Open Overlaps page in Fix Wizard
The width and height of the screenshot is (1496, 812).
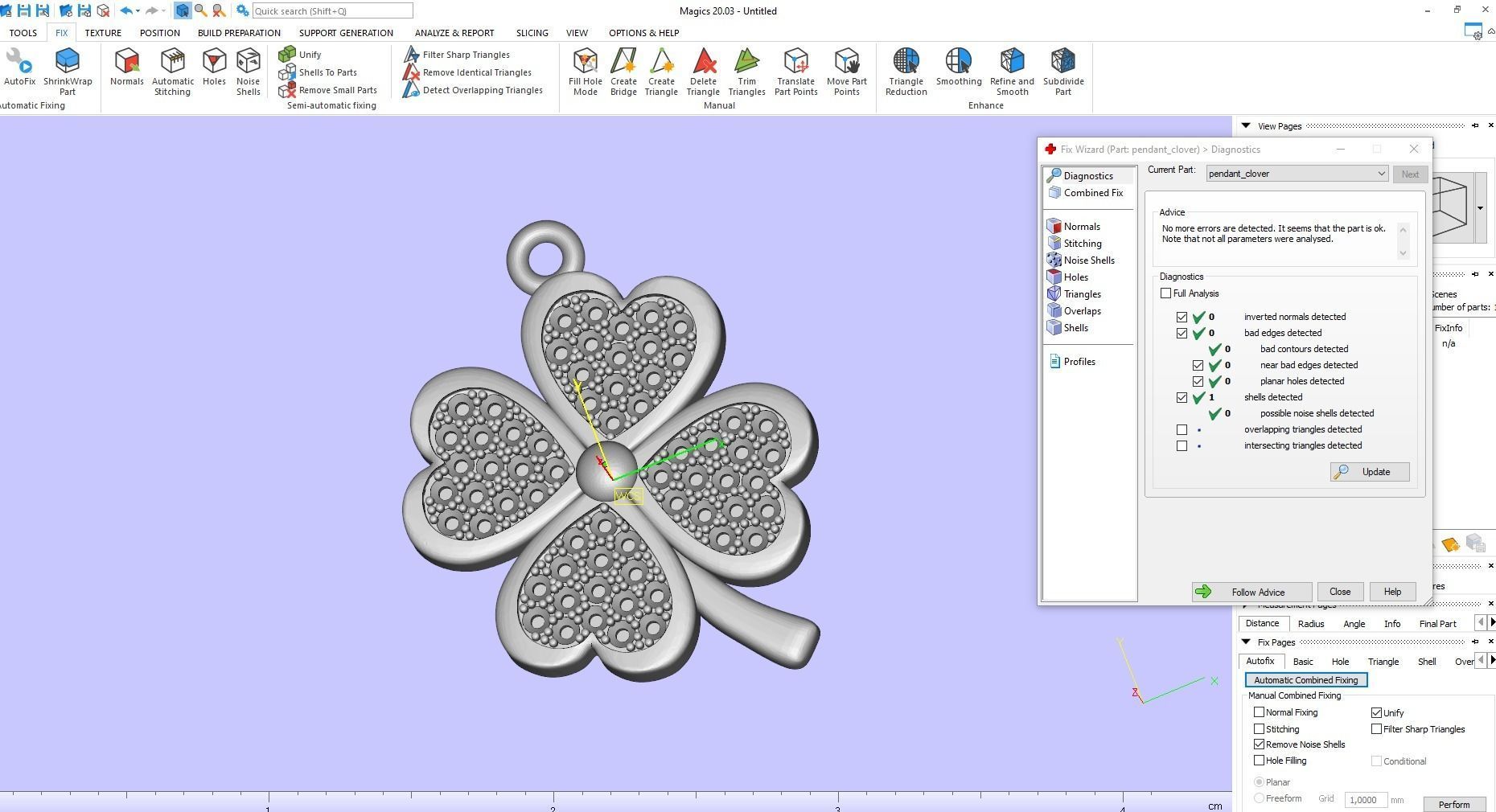click(x=1075, y=311)
